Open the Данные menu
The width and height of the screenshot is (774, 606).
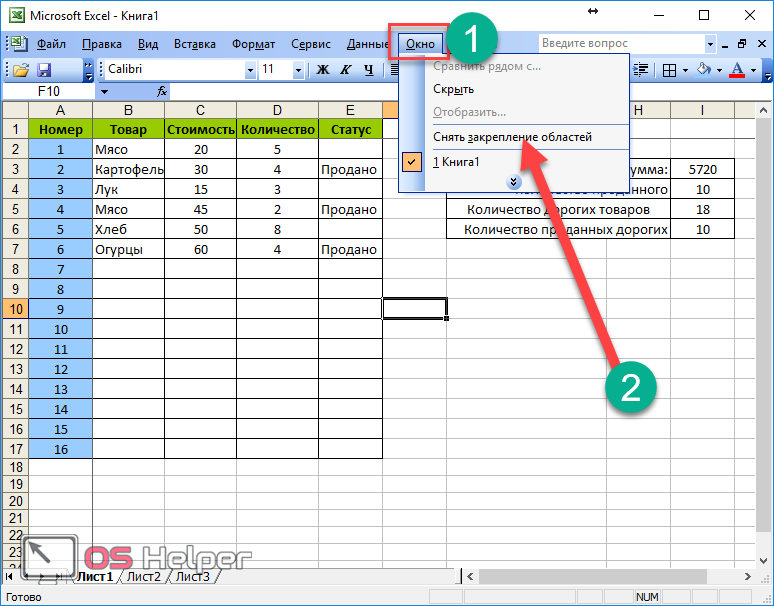pyautogui.click(x=368, y=44)
